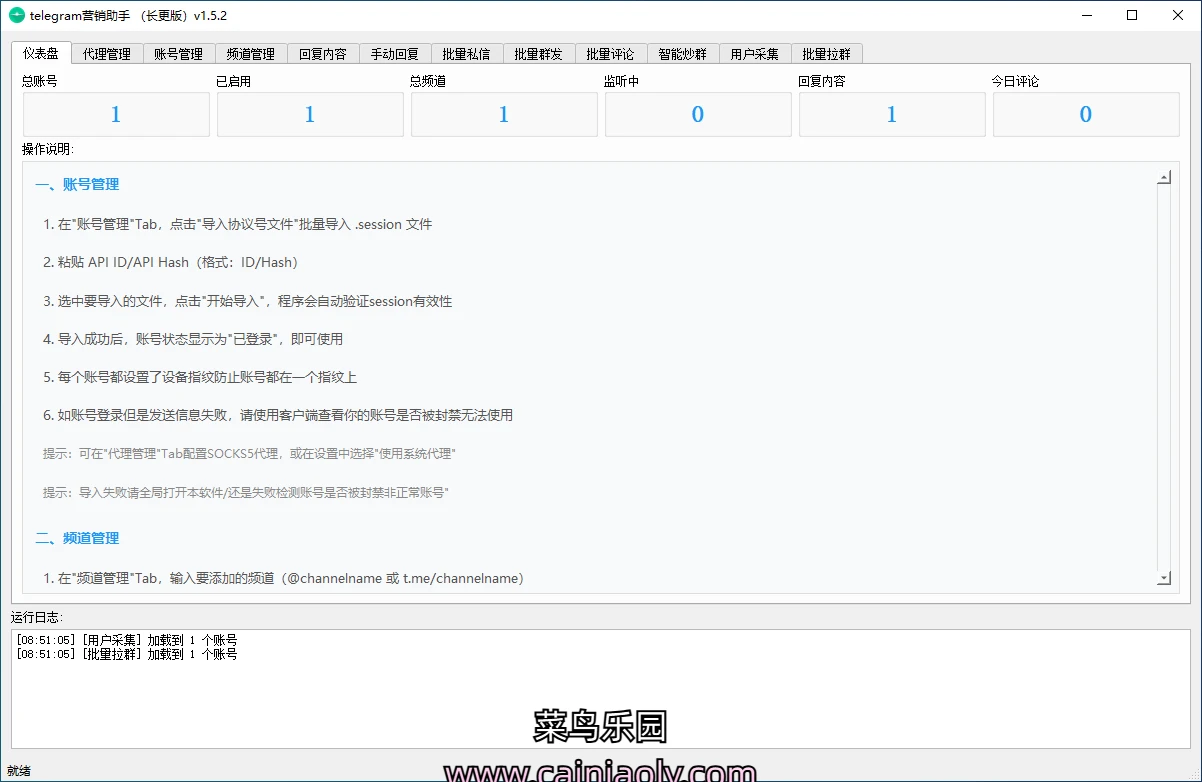This screenshot has width=1202, height=782.
Task: Select the 批量拉群 tab
Action: tap(827, 54)
